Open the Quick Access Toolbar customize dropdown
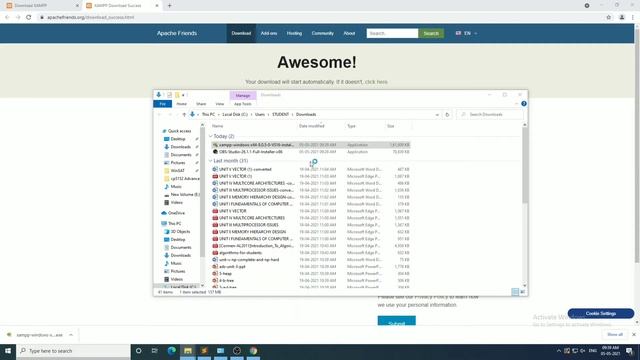640x360 pixels. click(x=183, y=95)
